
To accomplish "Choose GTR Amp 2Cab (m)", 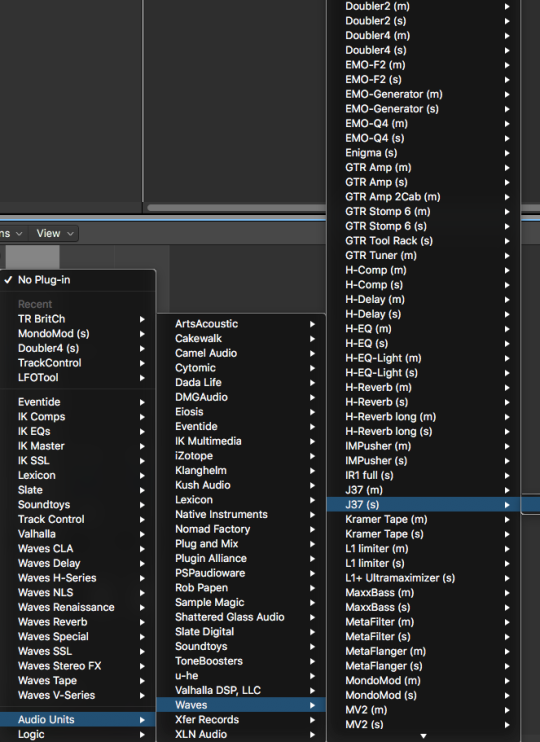I will click(424, 196).
